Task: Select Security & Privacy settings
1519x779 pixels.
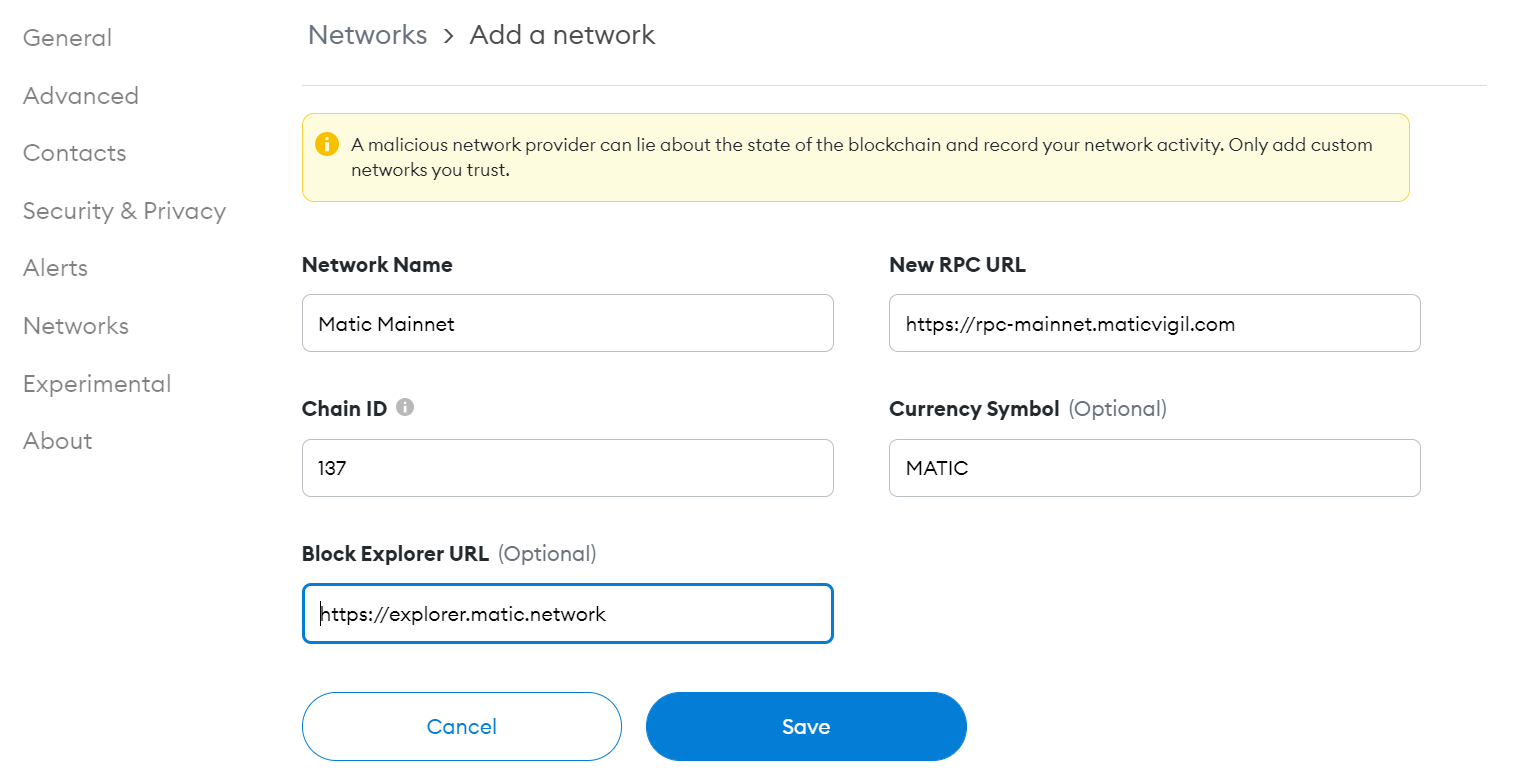Action: click(x=124, y=211)
